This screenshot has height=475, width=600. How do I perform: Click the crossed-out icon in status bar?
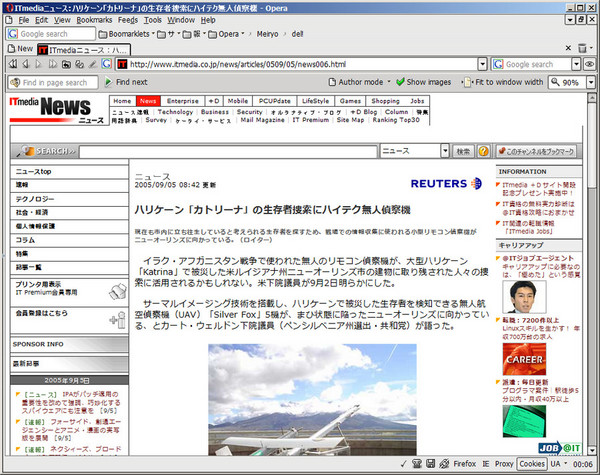pyautogui.click(x=444, y=464)
